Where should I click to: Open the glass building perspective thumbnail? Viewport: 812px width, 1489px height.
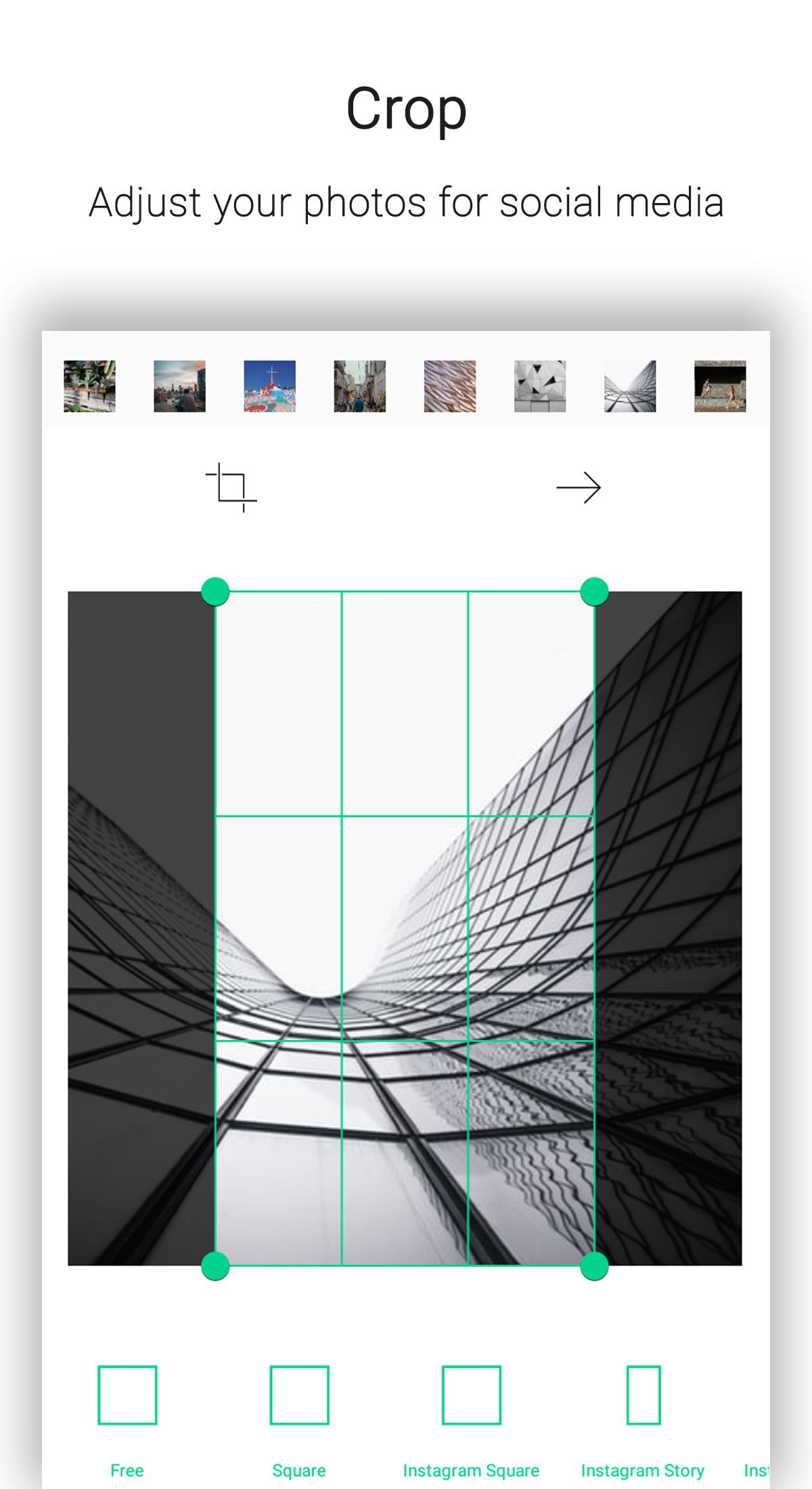629,386
